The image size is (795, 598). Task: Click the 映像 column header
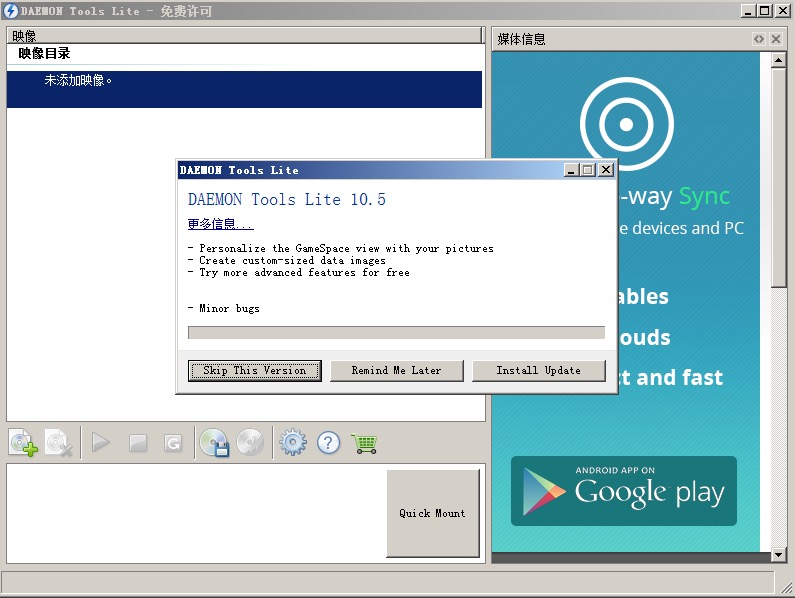(244, 36)
